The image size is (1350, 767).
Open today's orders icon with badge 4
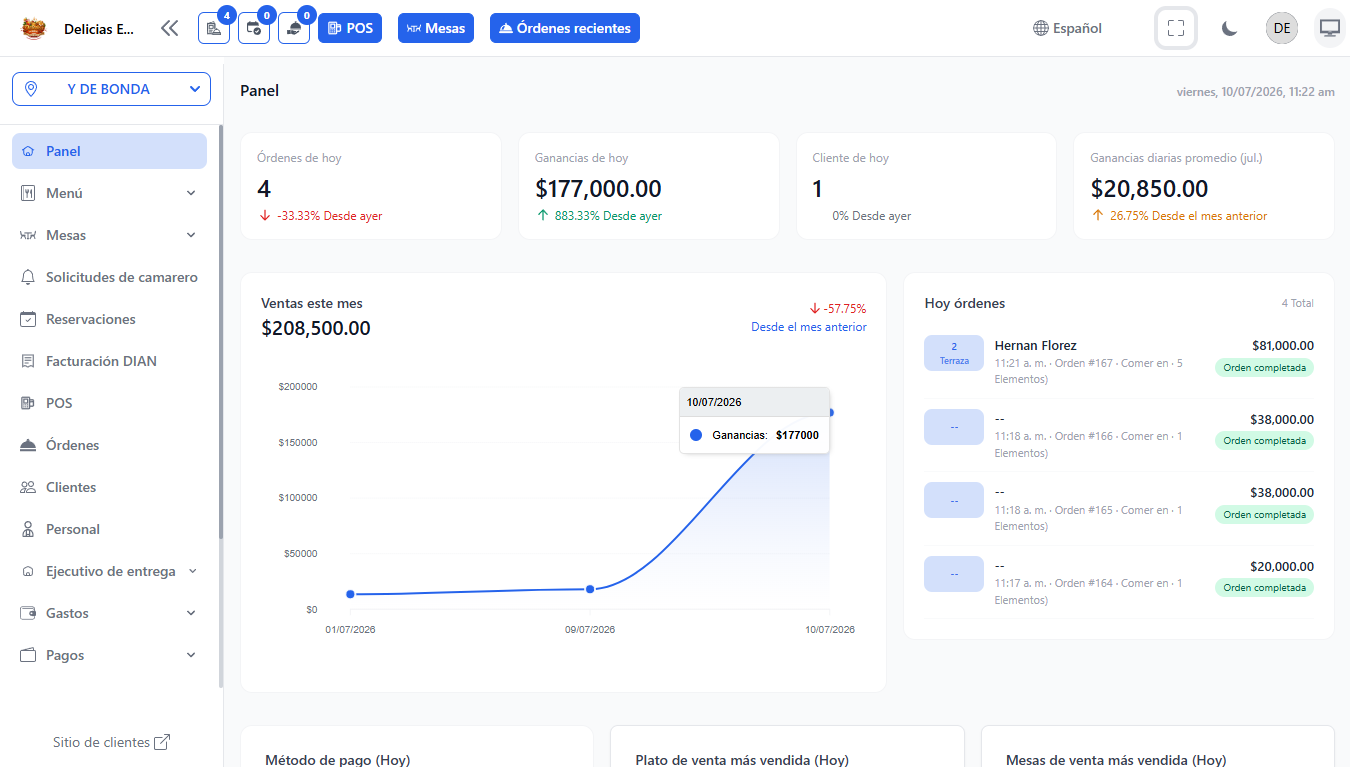[x=214, y=28]
